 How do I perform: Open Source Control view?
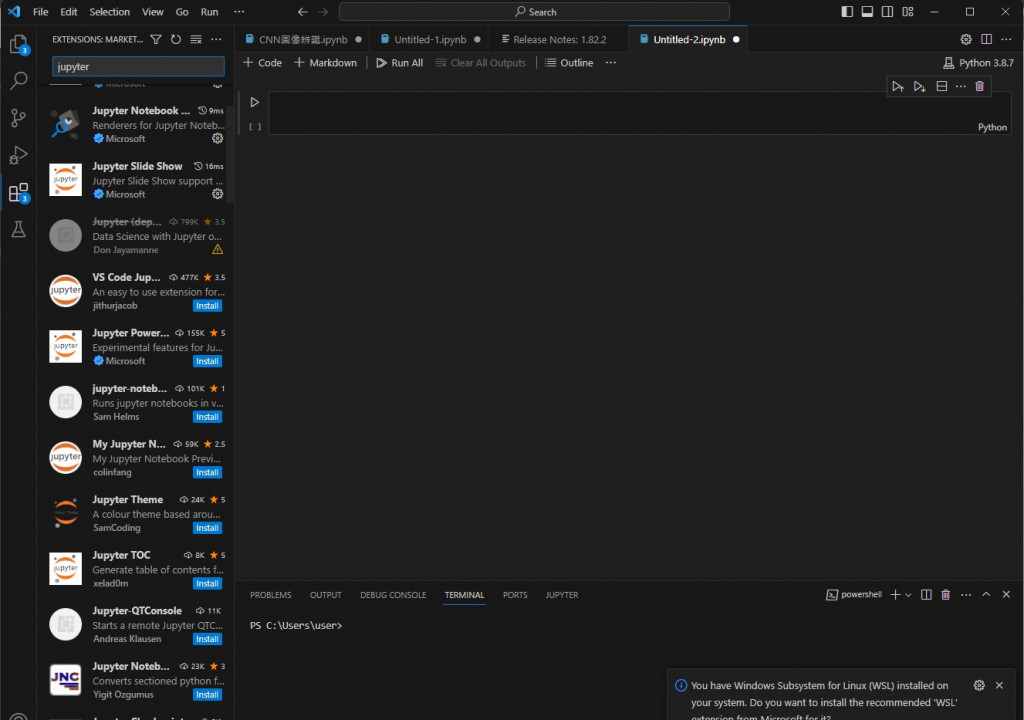click(x=18, y=118)
